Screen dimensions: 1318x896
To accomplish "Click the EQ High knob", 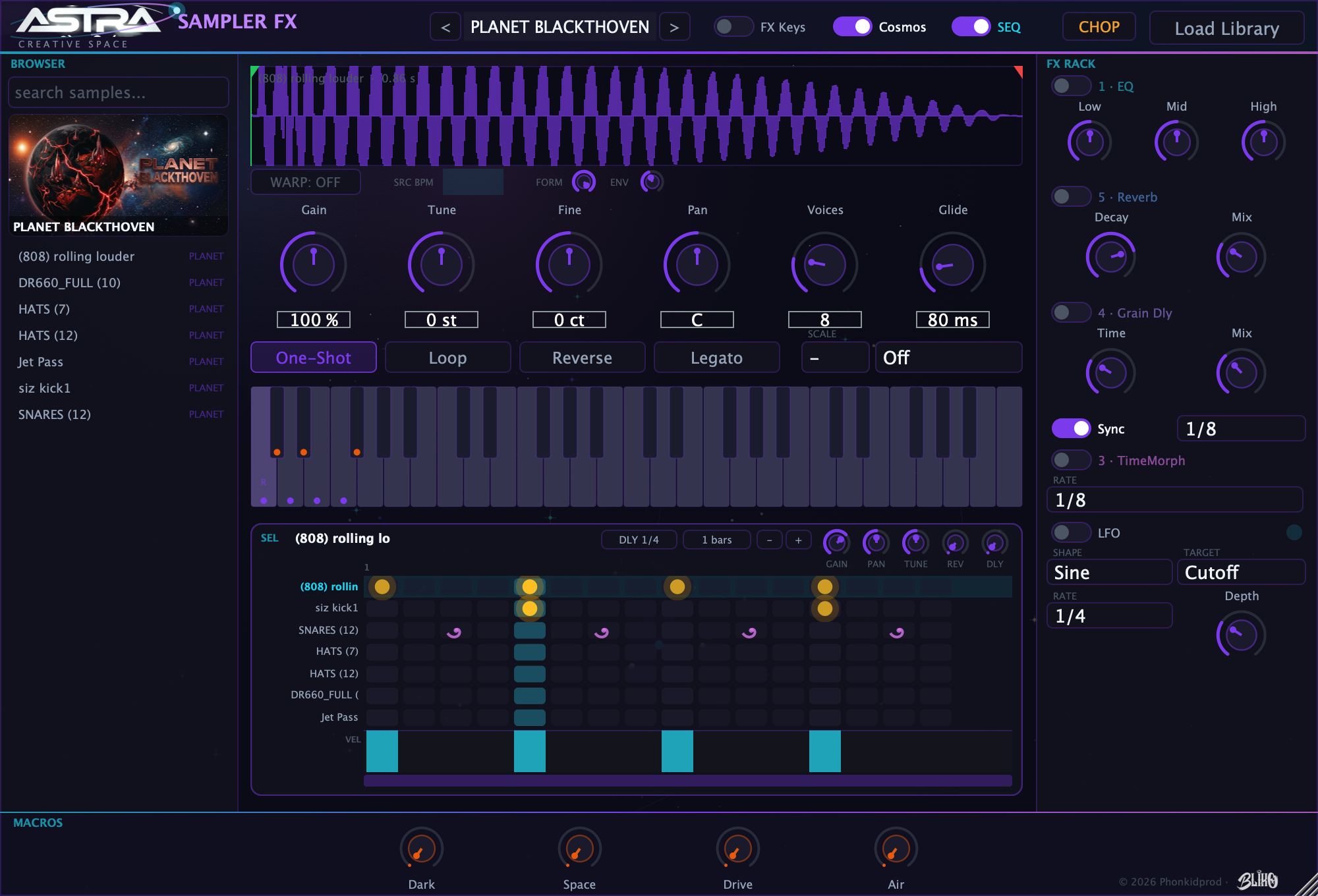I will [x=1263, y=142].
